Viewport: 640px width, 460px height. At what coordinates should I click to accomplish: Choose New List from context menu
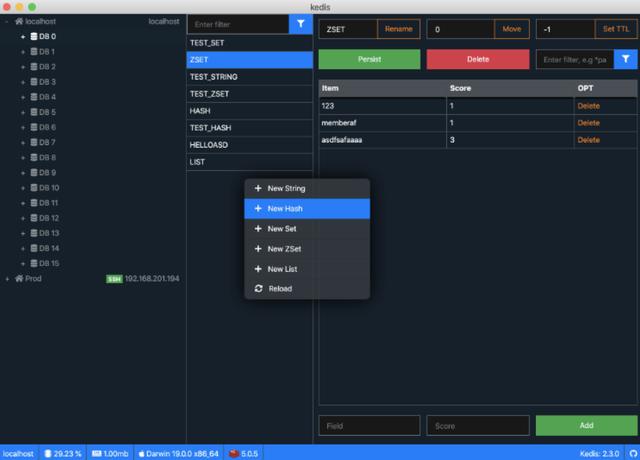click(307, 269)
